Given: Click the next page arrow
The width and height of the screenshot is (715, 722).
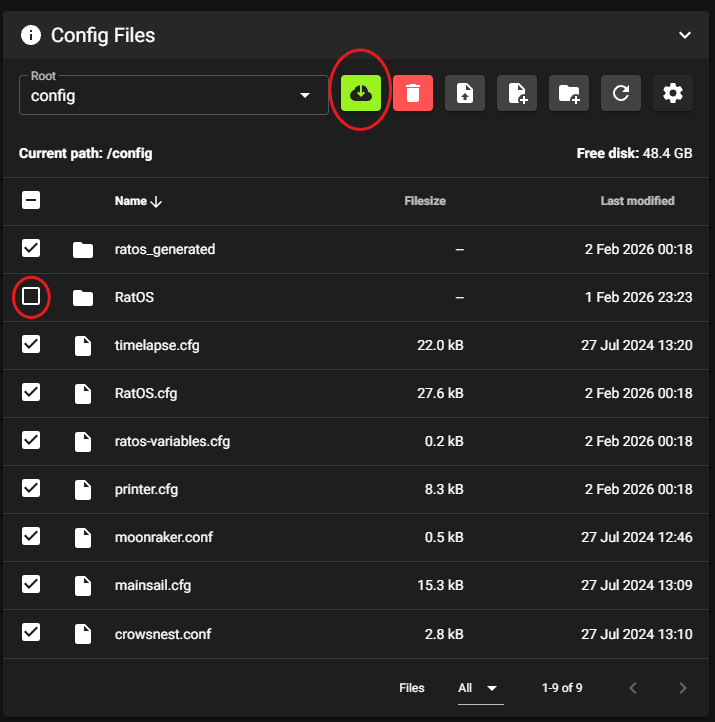Looking at the screenshot, I should pyautogui.click(x=683, y=688).
